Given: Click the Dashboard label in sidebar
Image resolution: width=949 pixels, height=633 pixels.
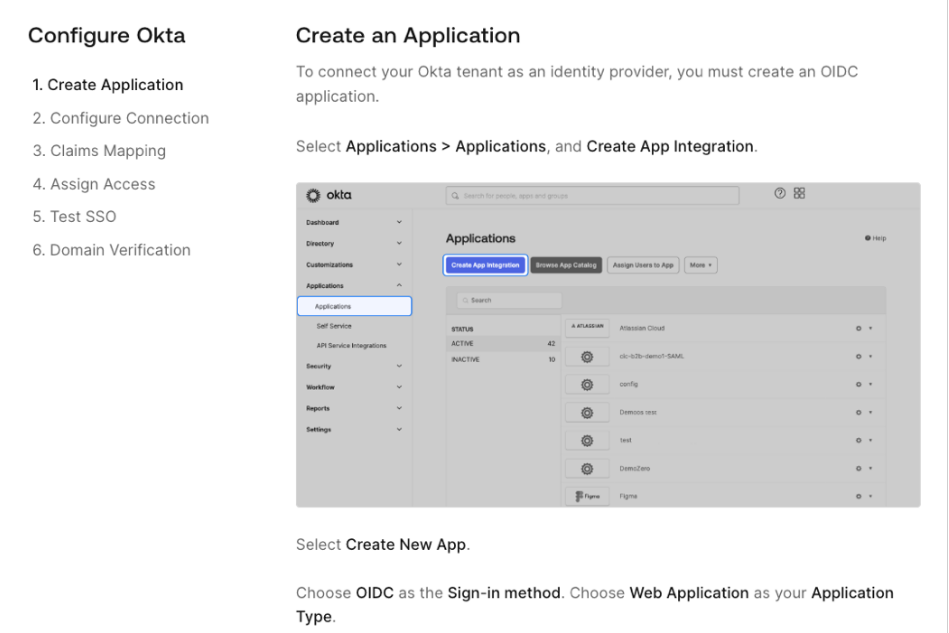Looking at the screenshot, I should coord(323,222).
